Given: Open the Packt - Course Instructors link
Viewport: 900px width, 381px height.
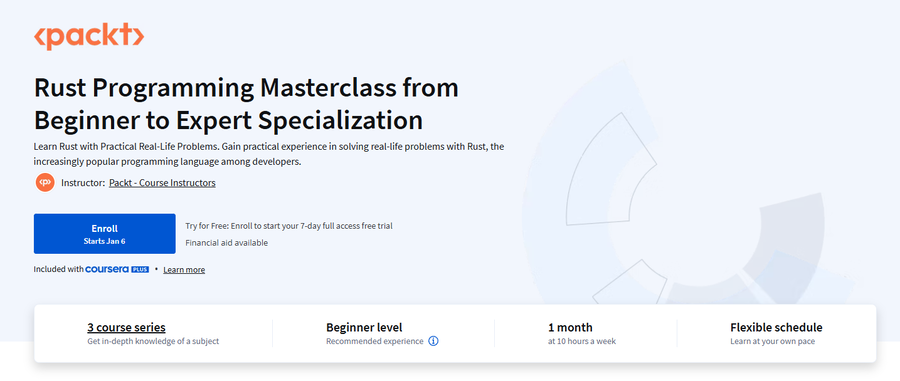Looking at the screenshot, I should click(x=162, y=183).
